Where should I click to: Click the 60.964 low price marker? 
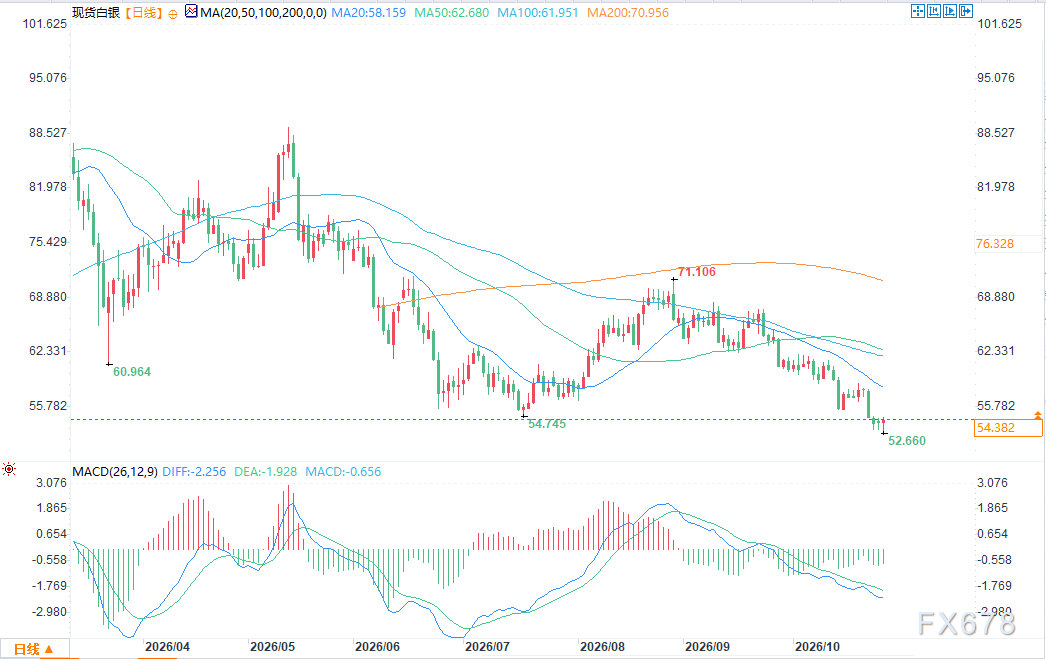(x=132, y=372)
